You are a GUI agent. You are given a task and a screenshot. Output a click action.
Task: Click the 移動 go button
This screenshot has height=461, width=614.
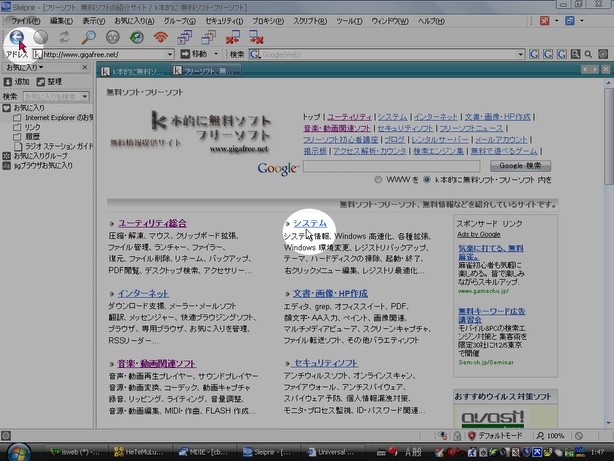click(195, 54)
